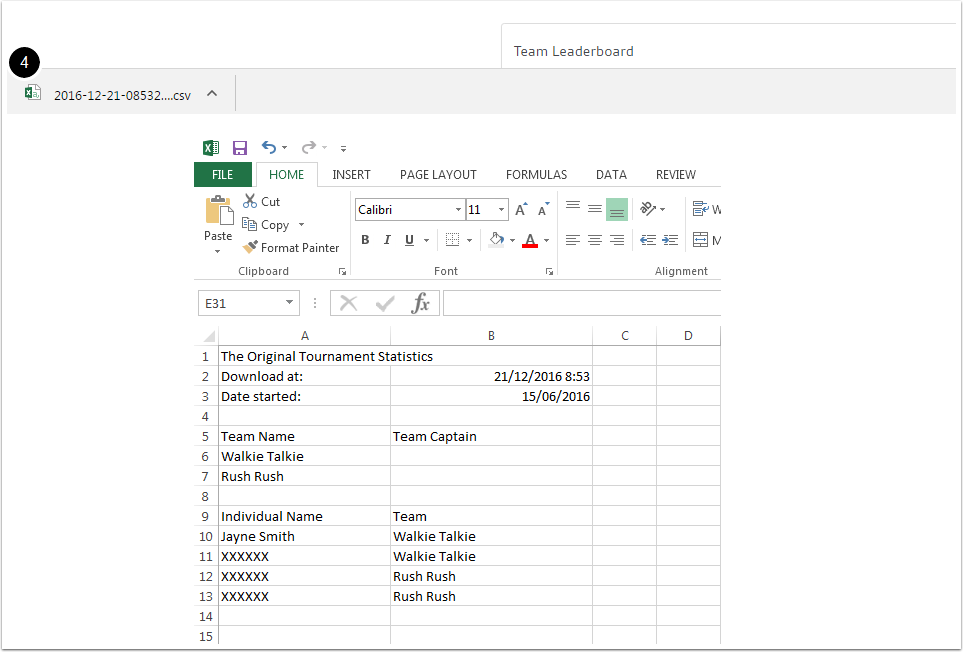
Task: Select all cells with the corner triangle
Action: click(x=209, y=336)
